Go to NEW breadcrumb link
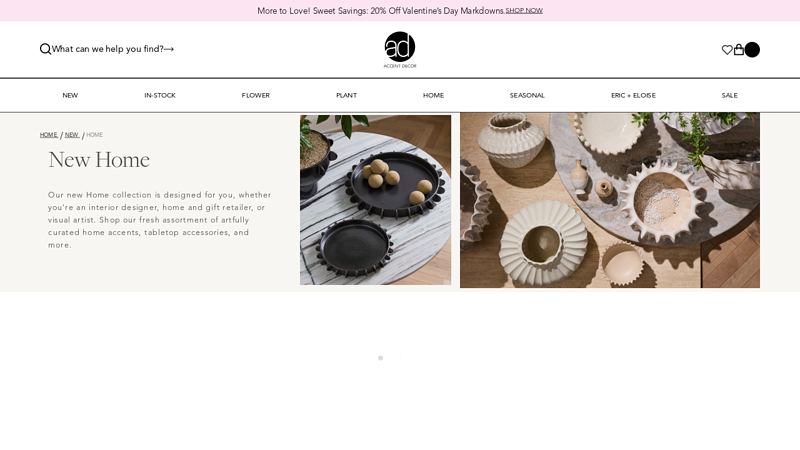The image size is (800, 450). tap(72, 135)
